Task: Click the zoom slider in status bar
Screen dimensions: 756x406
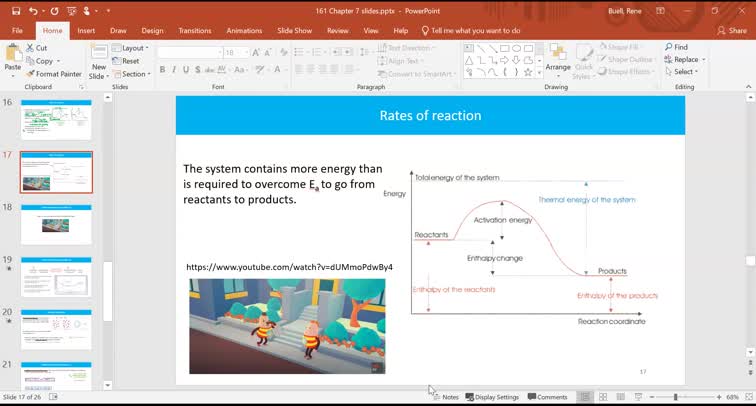Action: [x=677, y=397]
